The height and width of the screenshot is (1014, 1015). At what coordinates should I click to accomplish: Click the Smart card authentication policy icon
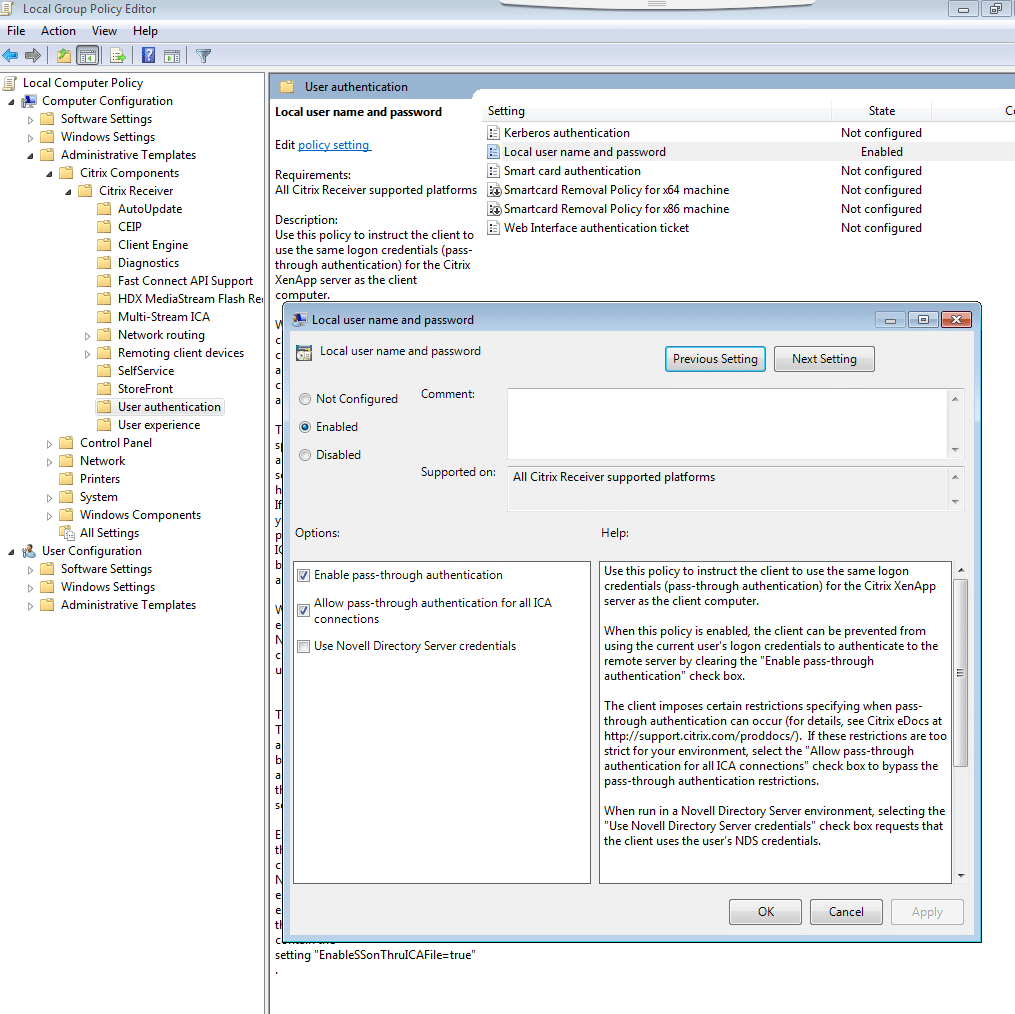click(x=493, y=171)
